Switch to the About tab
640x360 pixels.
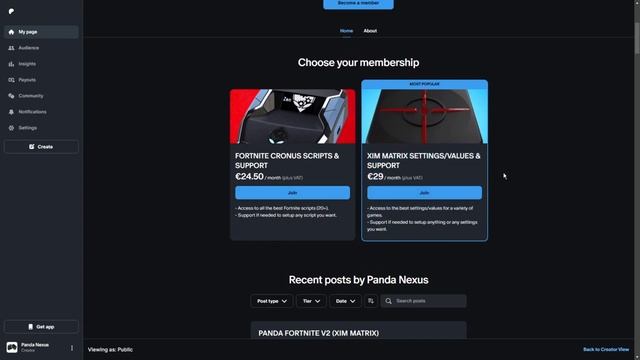370,31
